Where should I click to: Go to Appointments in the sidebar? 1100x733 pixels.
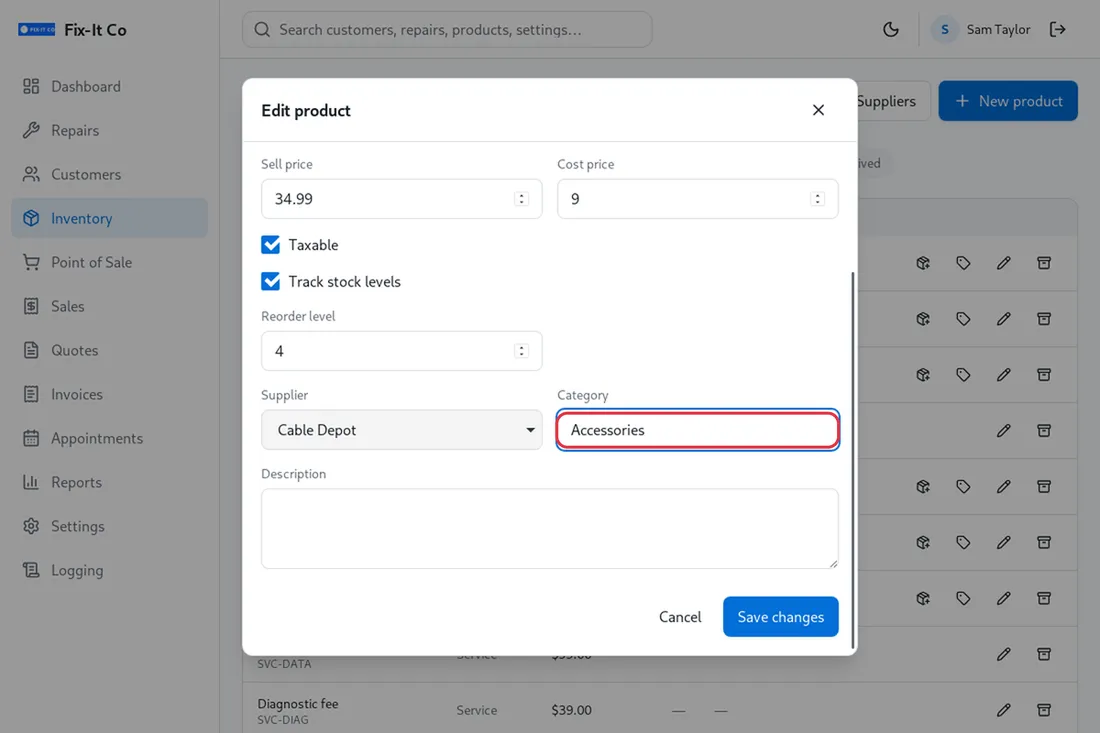[x=109, y=438]
